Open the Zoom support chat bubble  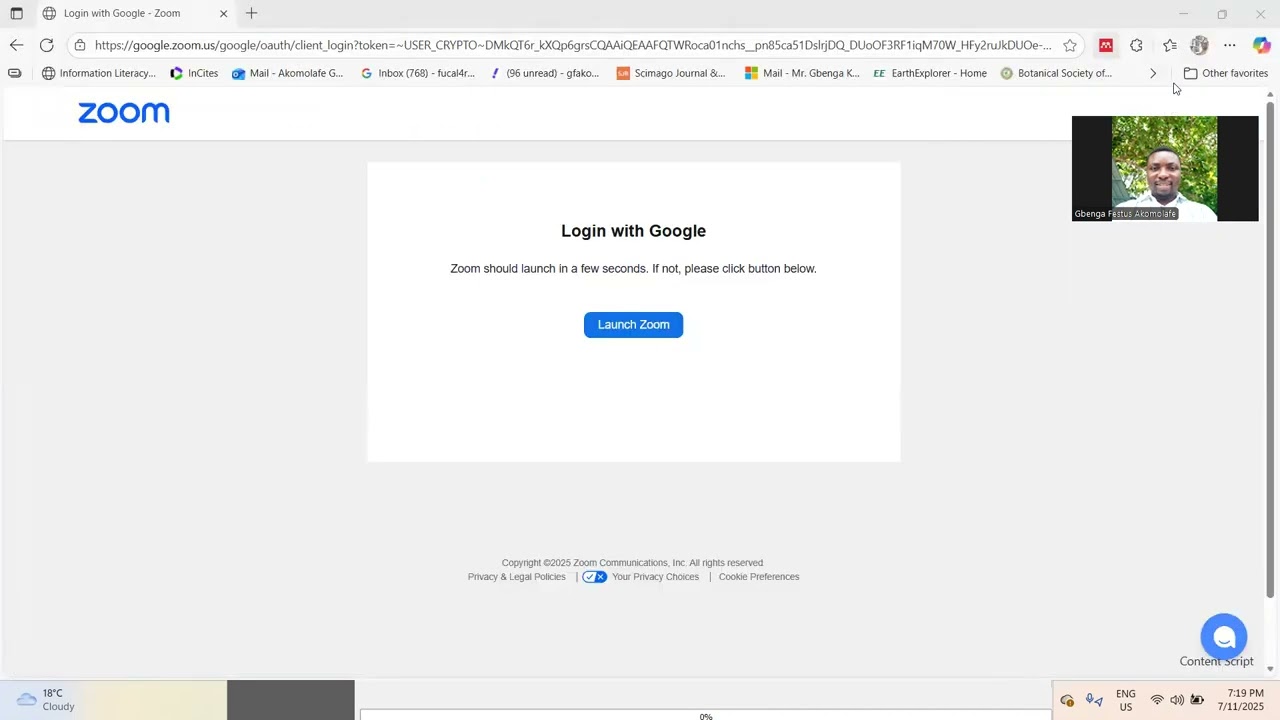click(x=1224, y=637)
